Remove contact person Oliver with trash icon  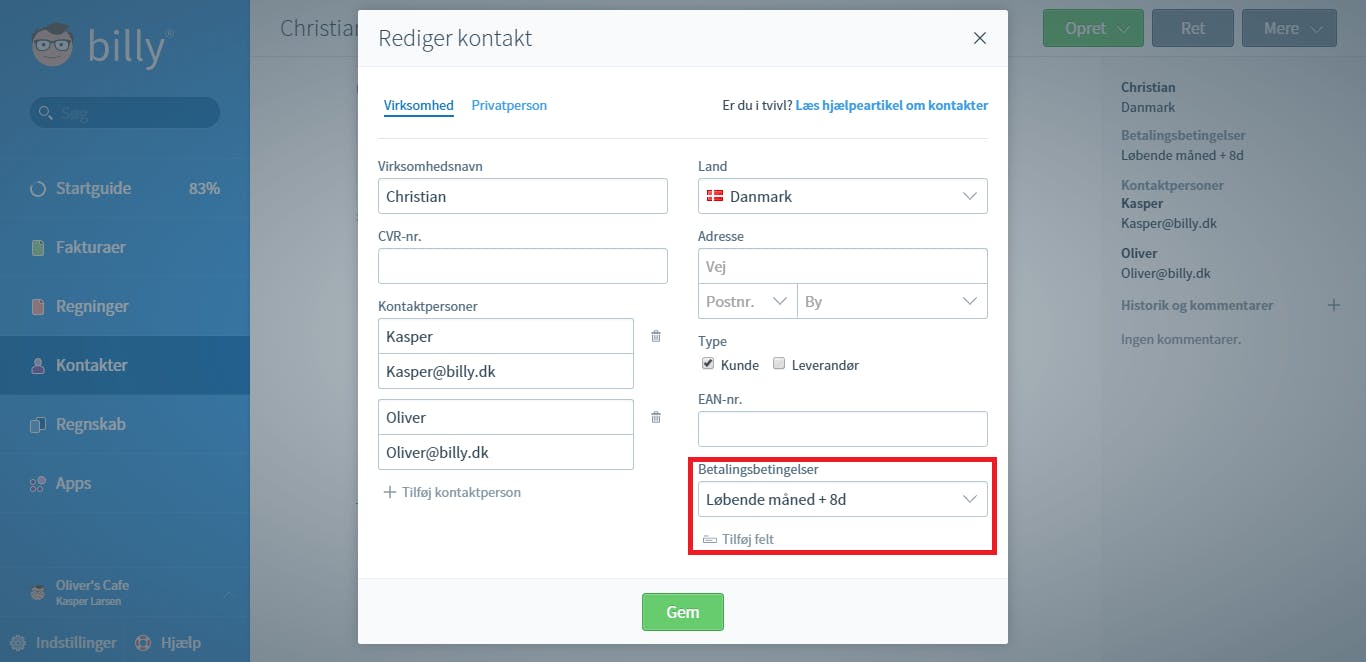(656, 417)
